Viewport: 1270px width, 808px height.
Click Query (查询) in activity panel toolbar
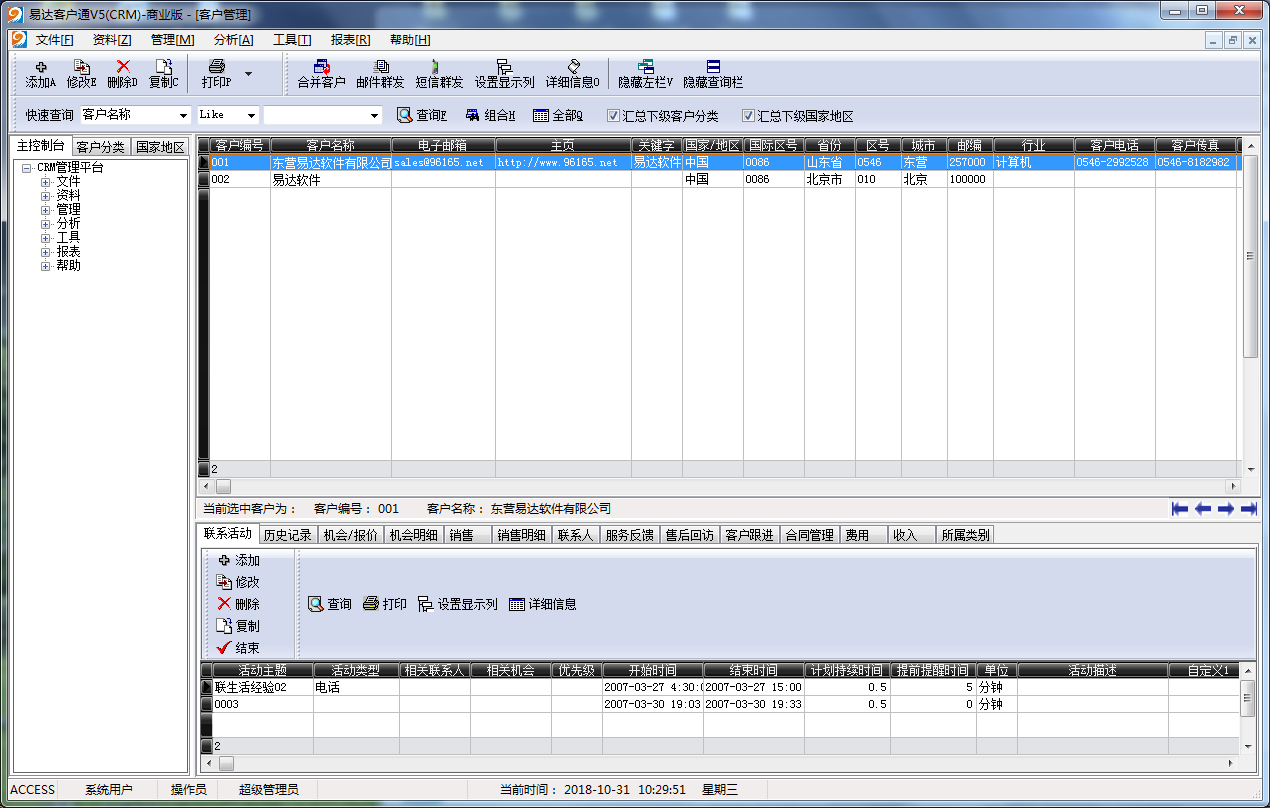[330, 604]
